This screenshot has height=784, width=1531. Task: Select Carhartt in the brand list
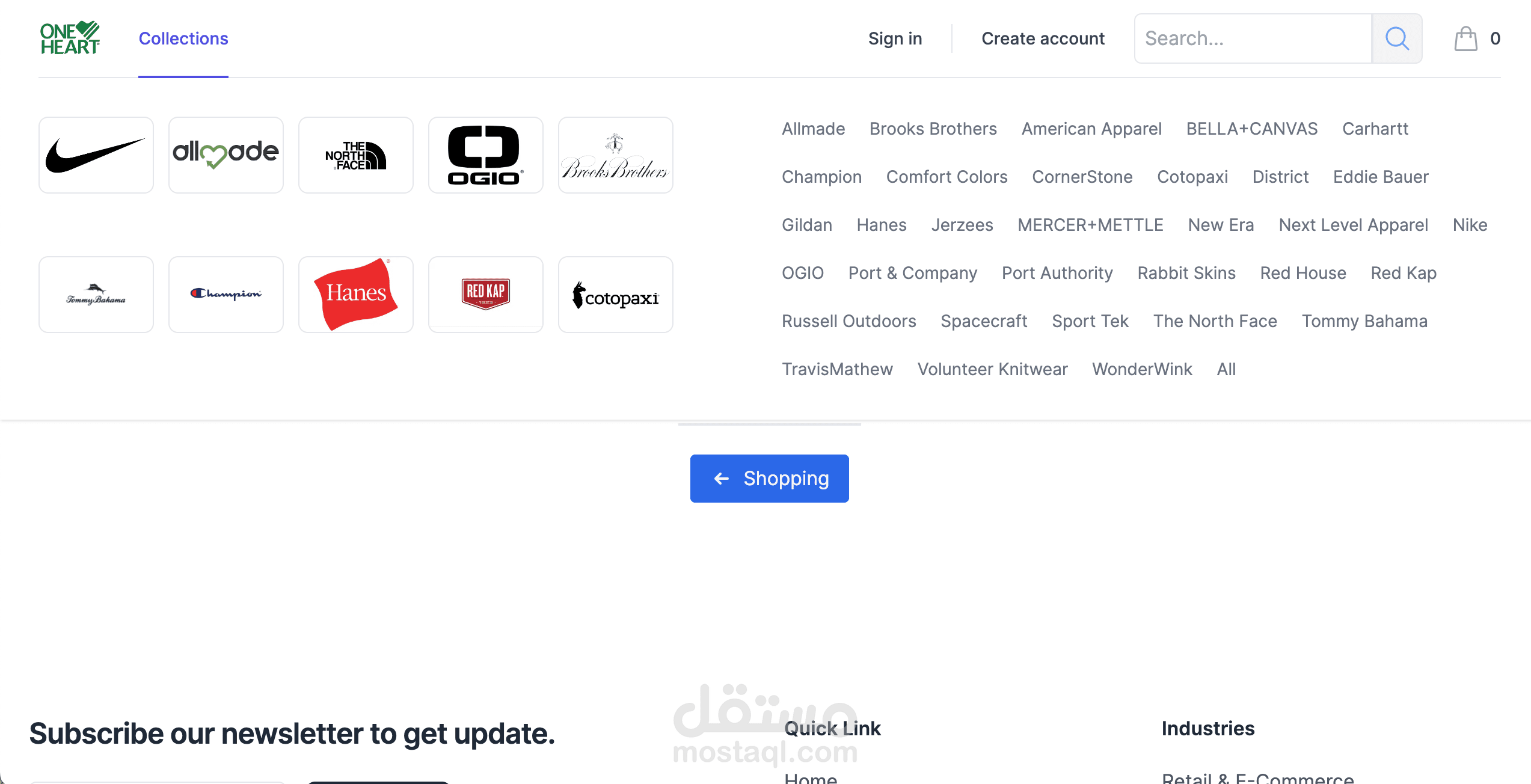pos(1375,129)
